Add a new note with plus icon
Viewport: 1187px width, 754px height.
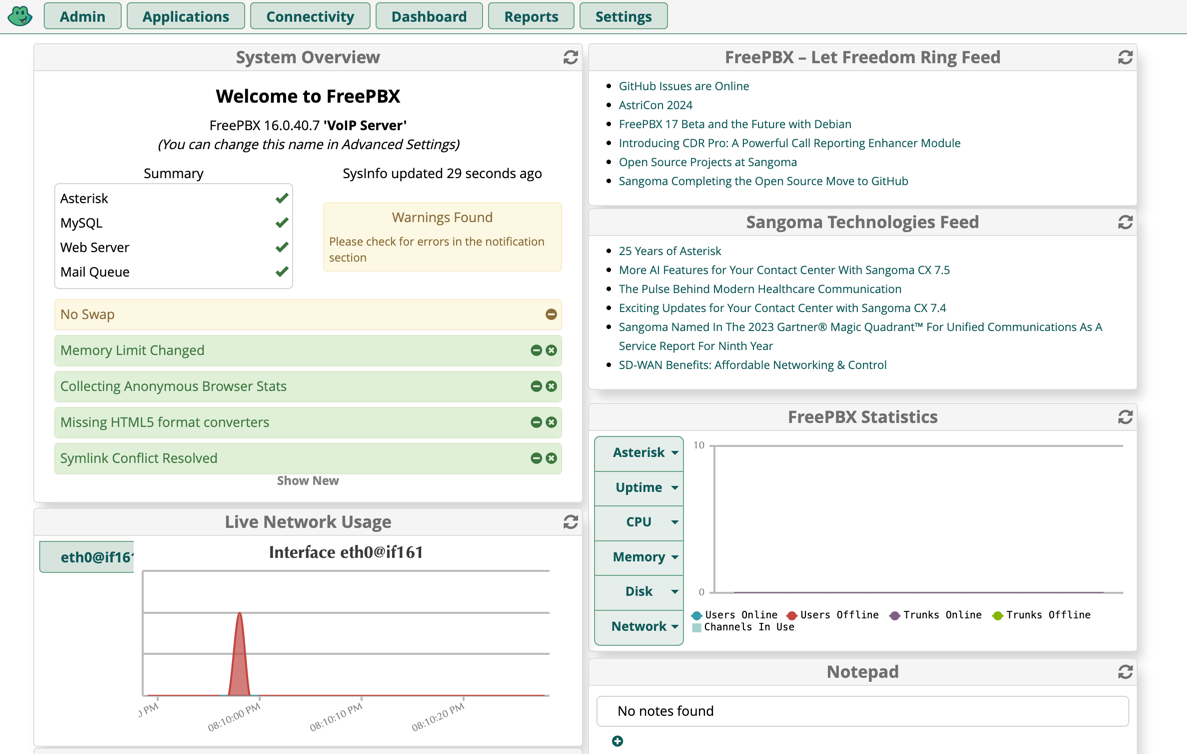618,741
